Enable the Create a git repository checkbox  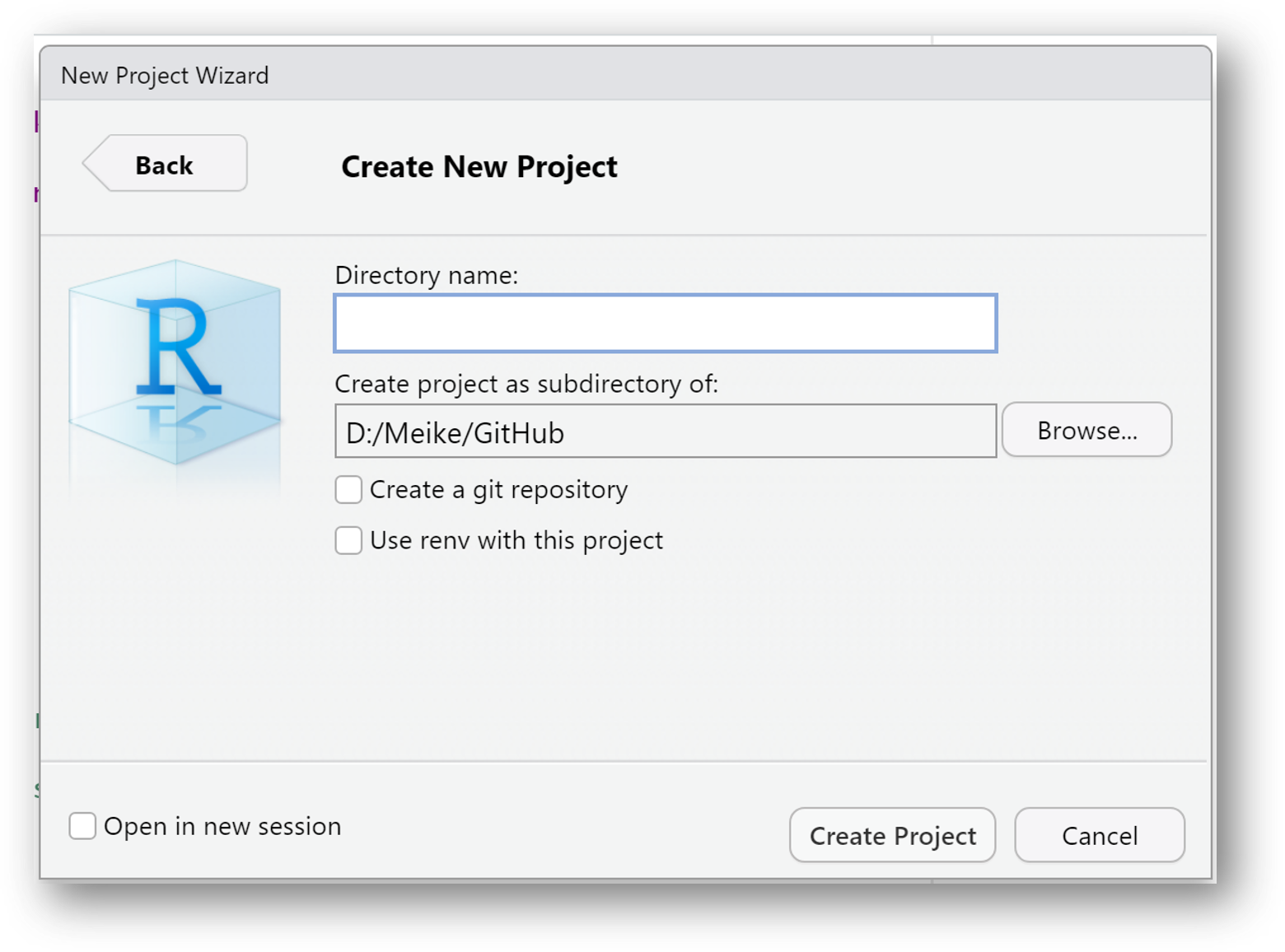point(348,489)
